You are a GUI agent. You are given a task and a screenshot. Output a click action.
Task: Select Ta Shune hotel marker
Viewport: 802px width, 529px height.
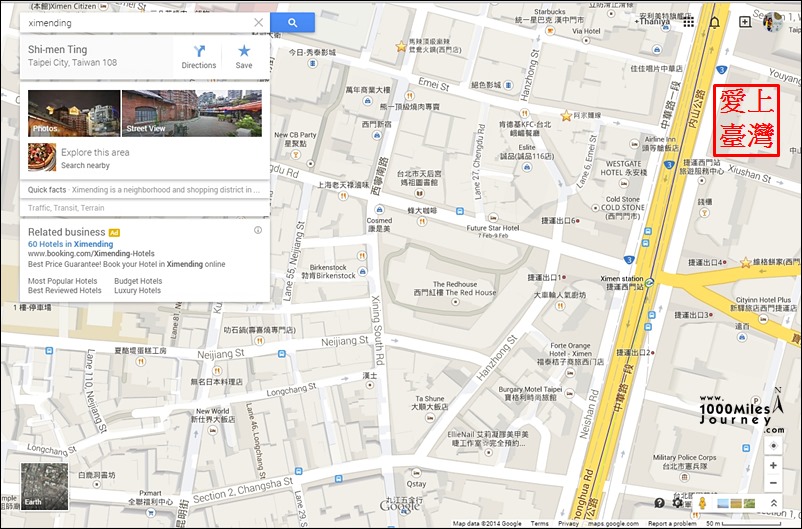[x=430, y=417]
